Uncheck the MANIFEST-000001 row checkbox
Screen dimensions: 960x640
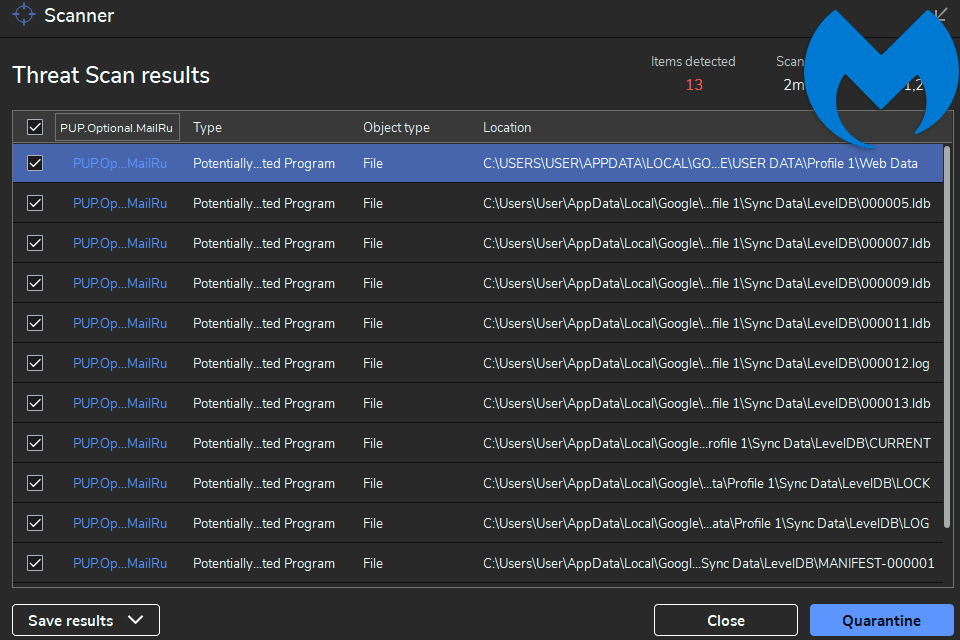tap(35, 563)
